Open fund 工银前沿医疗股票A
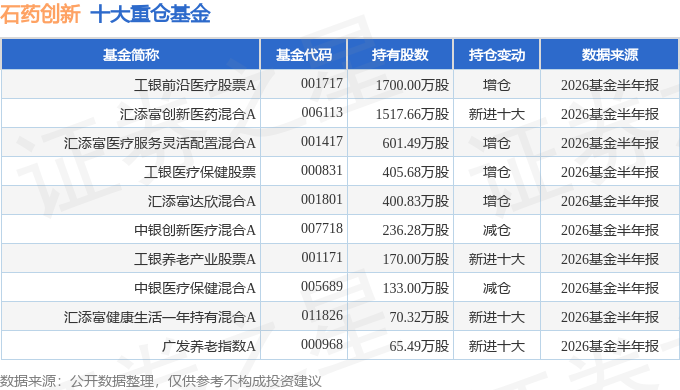Image resolution: width=680 pixels, height=390 pixels. [195, 85]
